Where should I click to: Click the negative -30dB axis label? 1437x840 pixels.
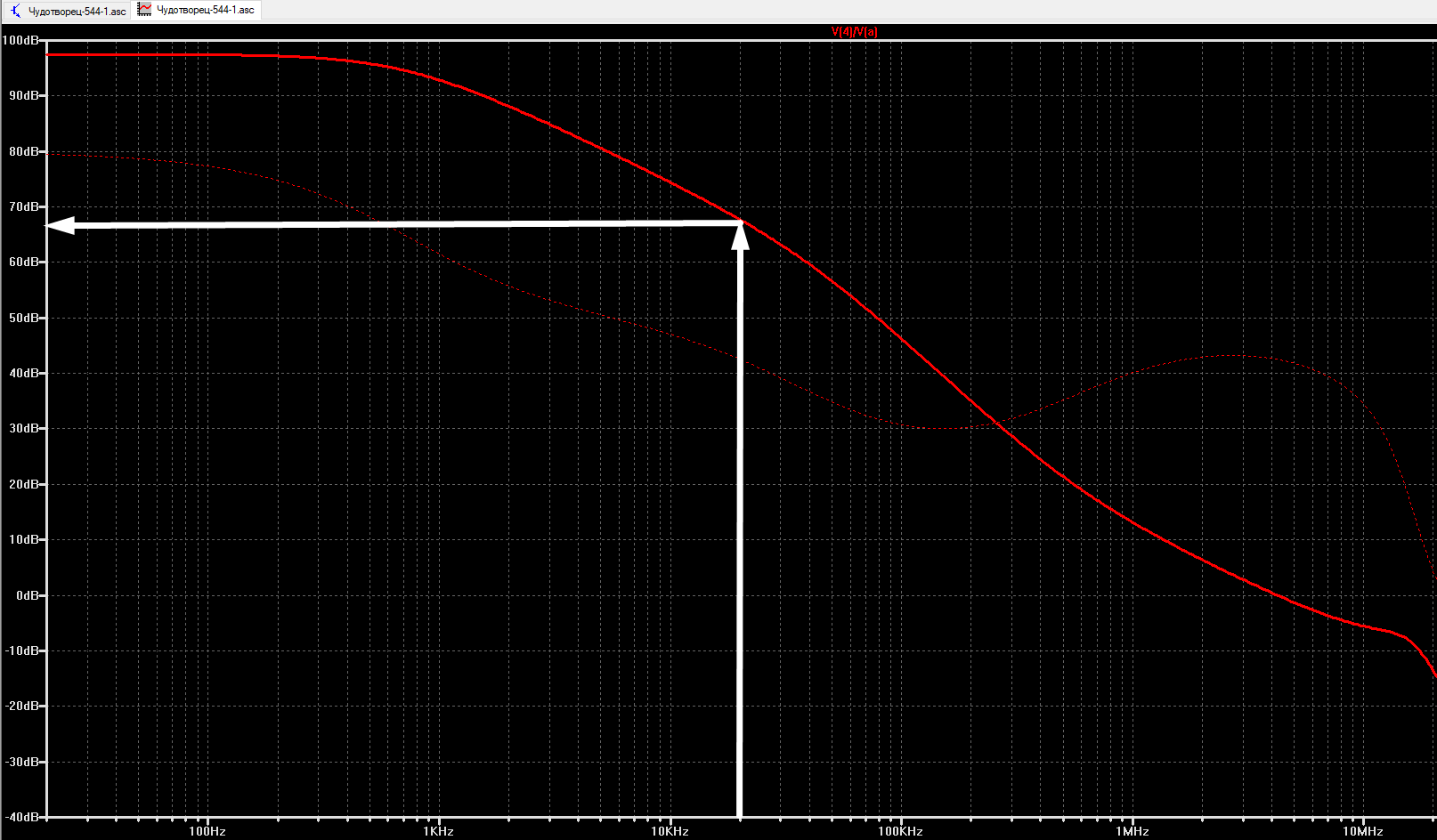coord(22,762)
